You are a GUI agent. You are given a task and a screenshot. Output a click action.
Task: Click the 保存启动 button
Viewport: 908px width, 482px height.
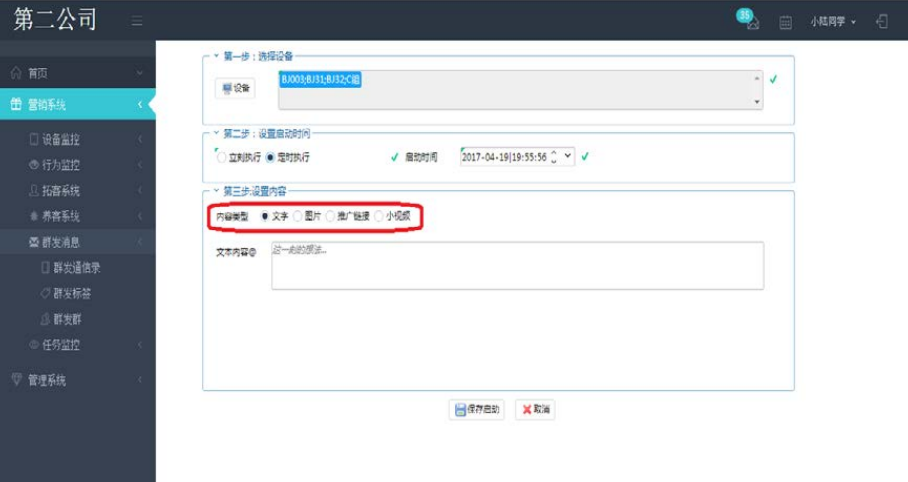477,409
